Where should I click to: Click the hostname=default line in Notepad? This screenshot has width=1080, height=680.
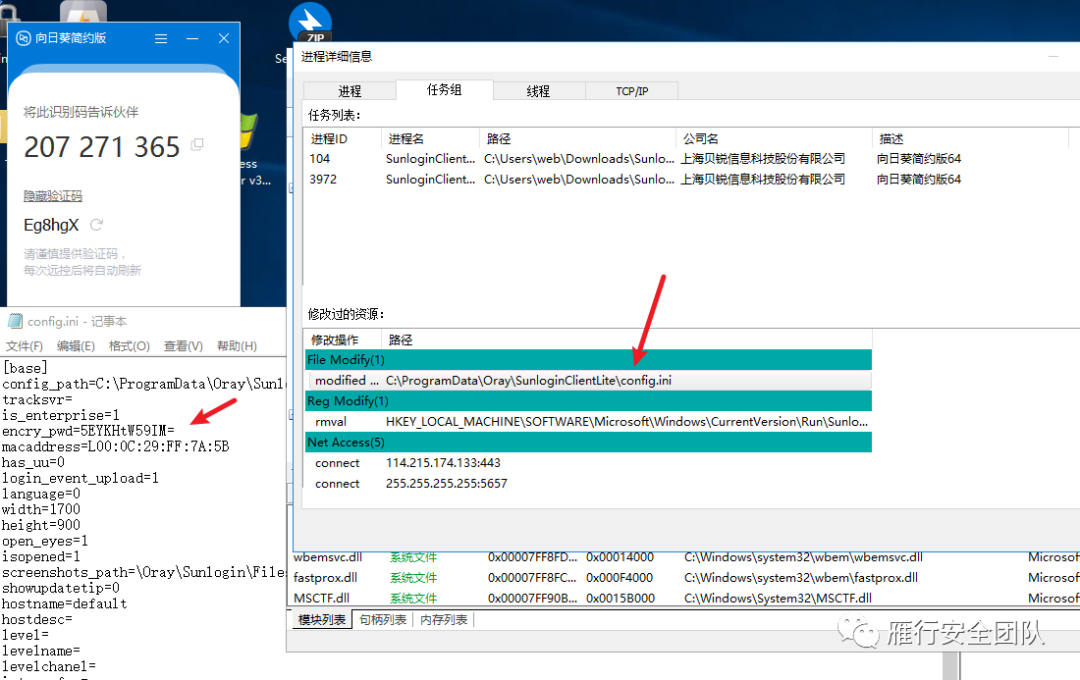[x=64, y=604]
